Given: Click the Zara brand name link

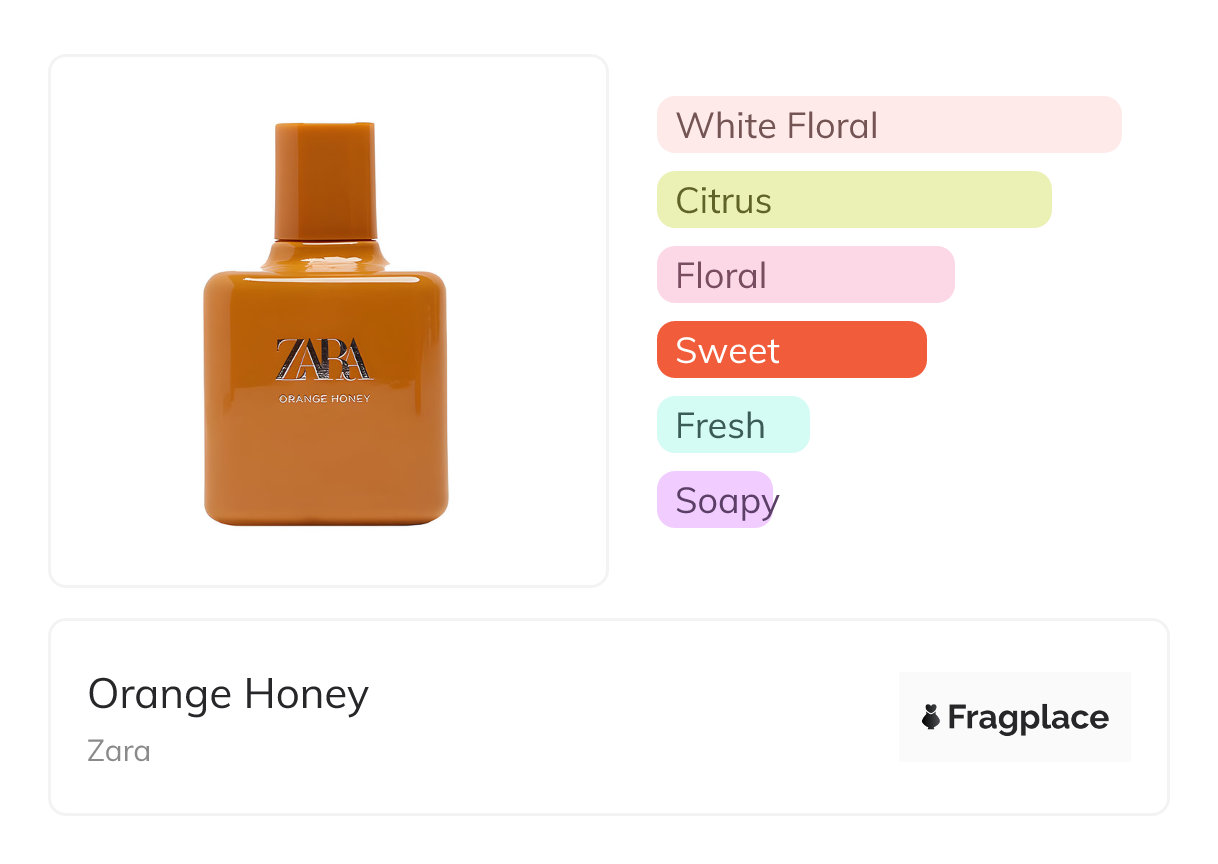Looking at the screenshot, I should point(119,750).
